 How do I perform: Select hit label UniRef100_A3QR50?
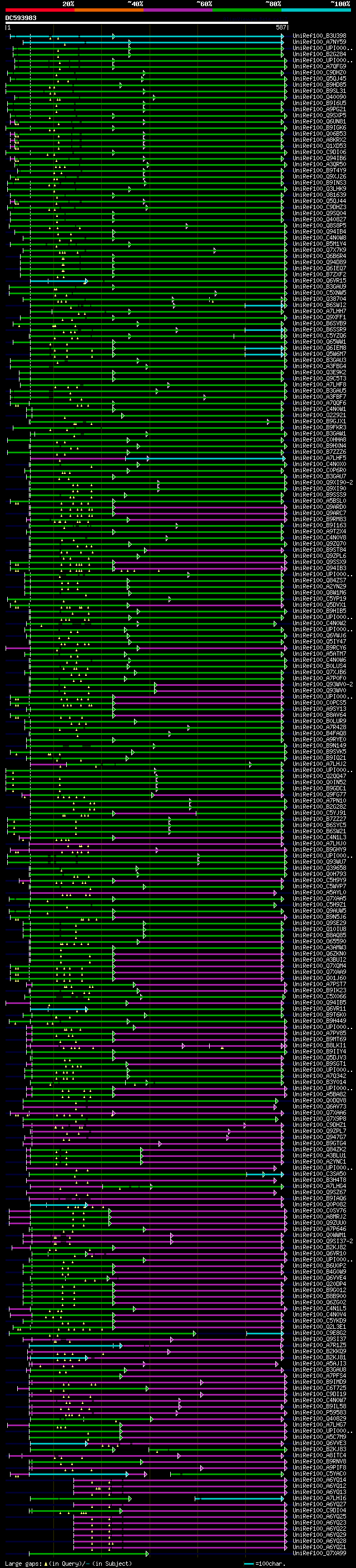[319, 164]
